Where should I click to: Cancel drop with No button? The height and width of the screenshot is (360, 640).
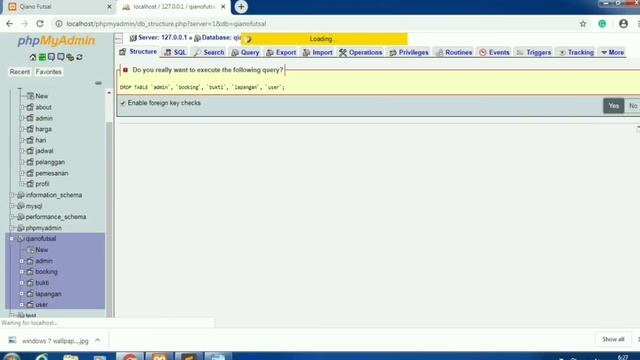633,106
